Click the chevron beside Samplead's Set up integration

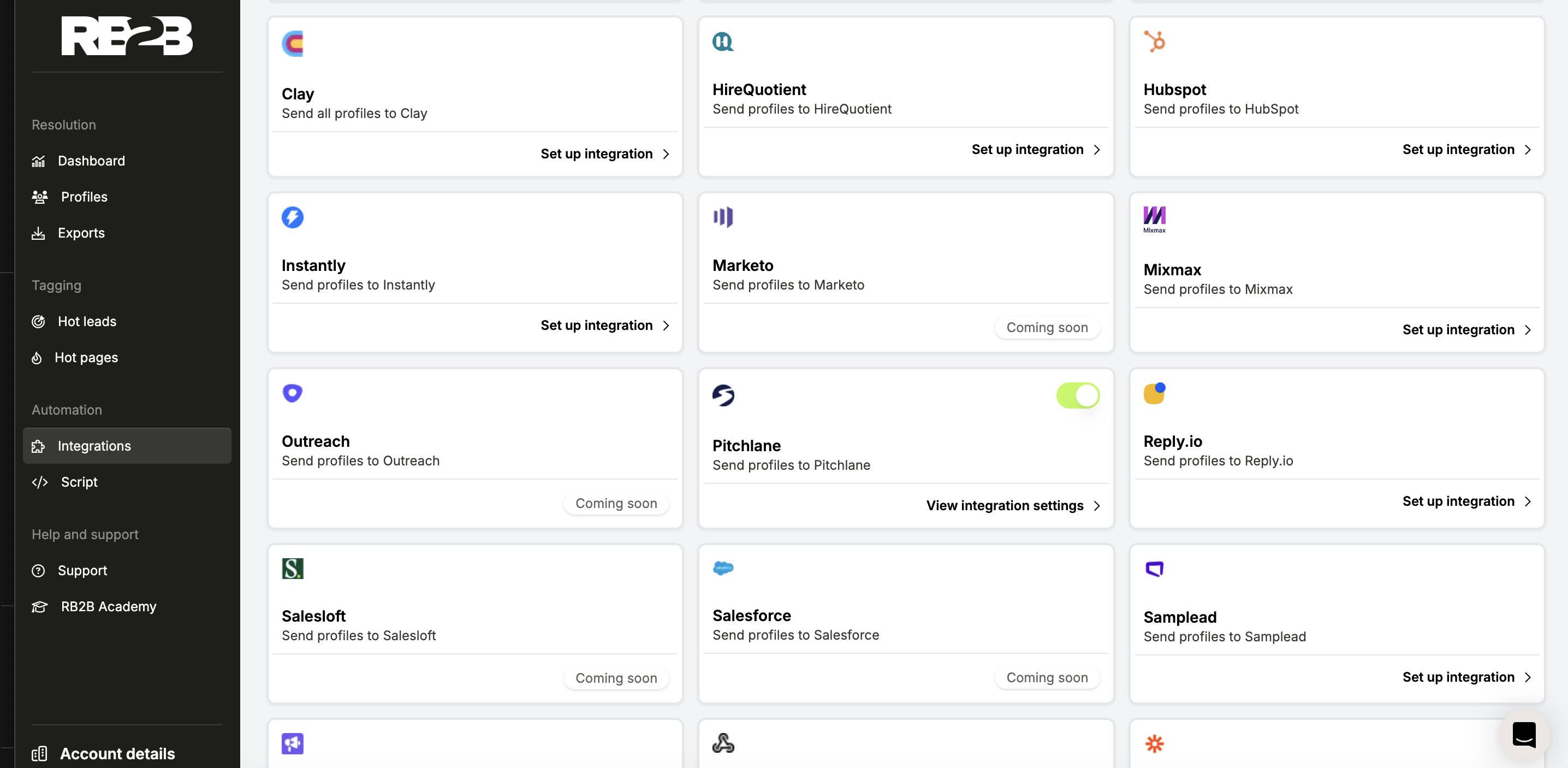click(1528, 677)
